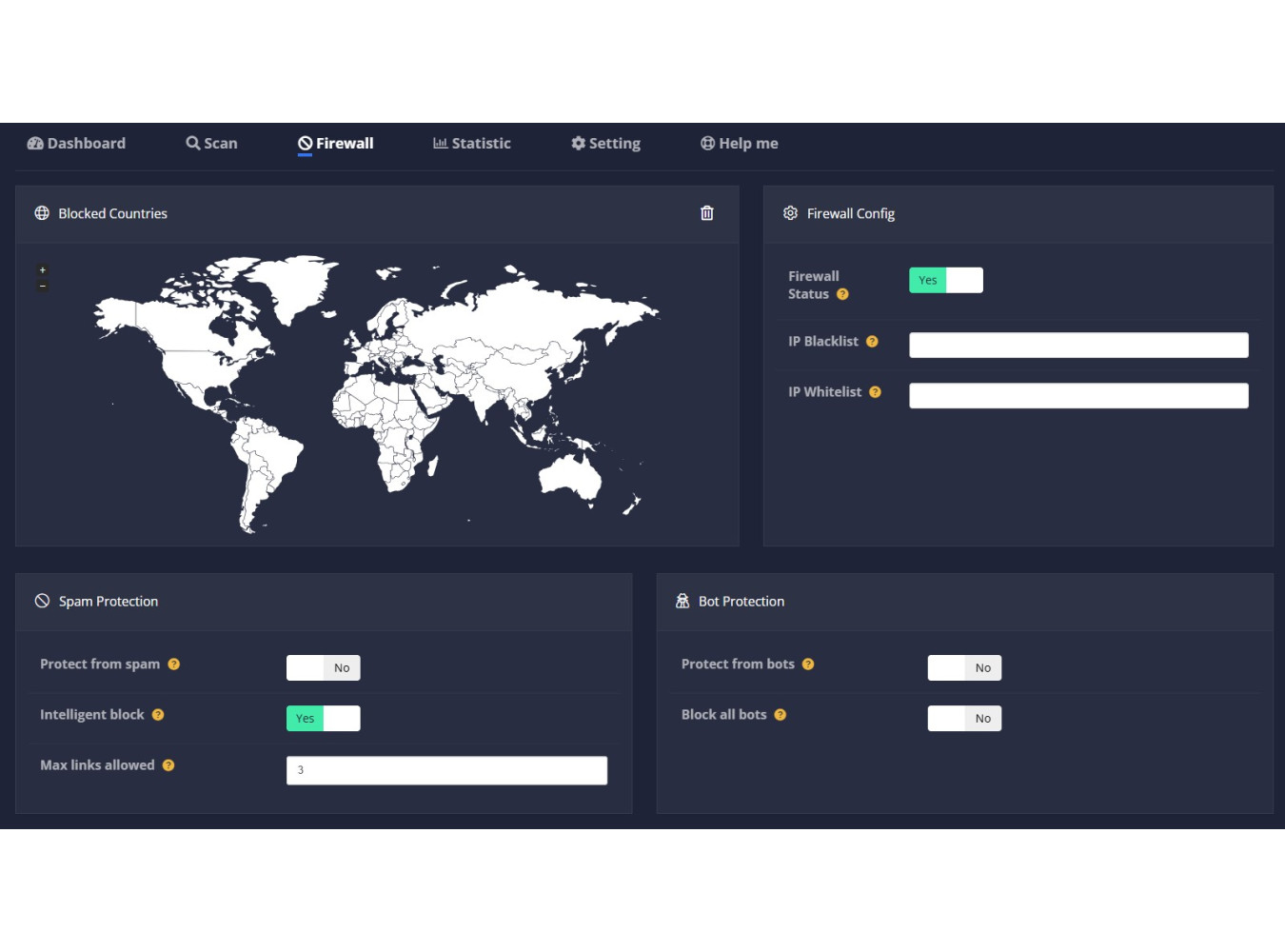Click the trash icon in Blocked Countries
The width and height of the screenshot is (1285, 952).
(706, 213)
